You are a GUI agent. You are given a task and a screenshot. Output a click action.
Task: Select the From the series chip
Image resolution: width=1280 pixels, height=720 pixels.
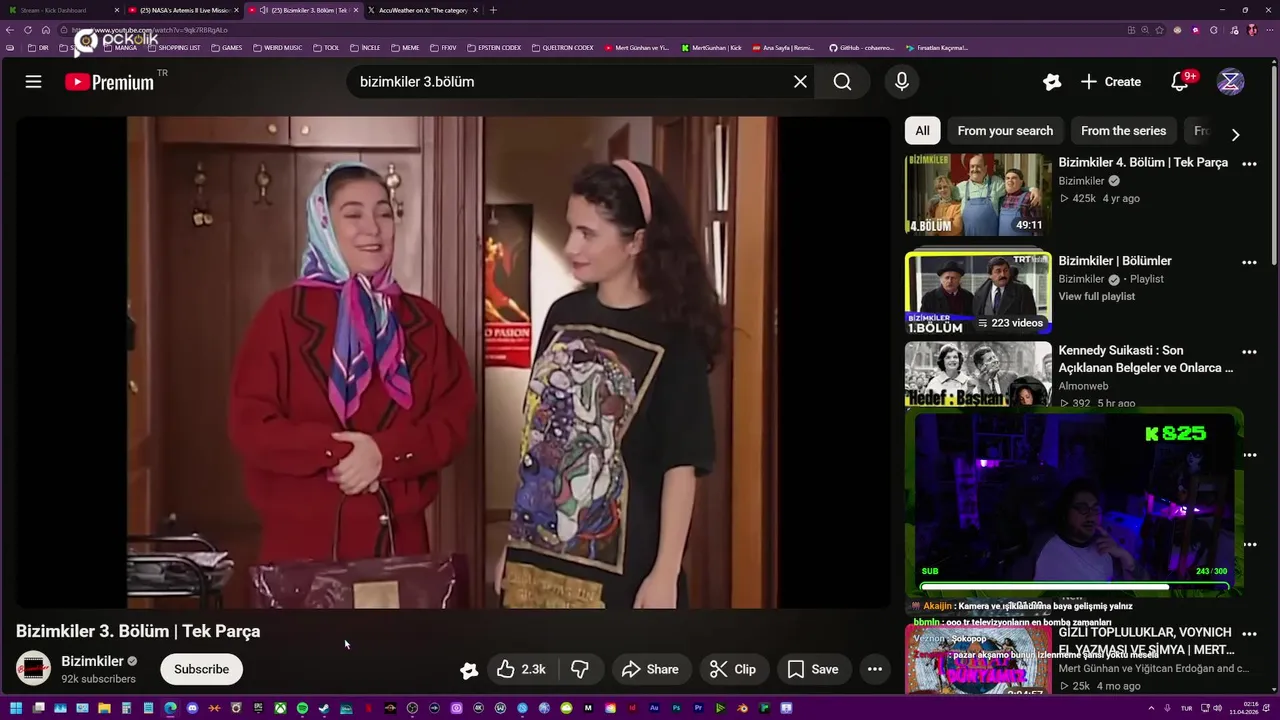point(1123,131)
